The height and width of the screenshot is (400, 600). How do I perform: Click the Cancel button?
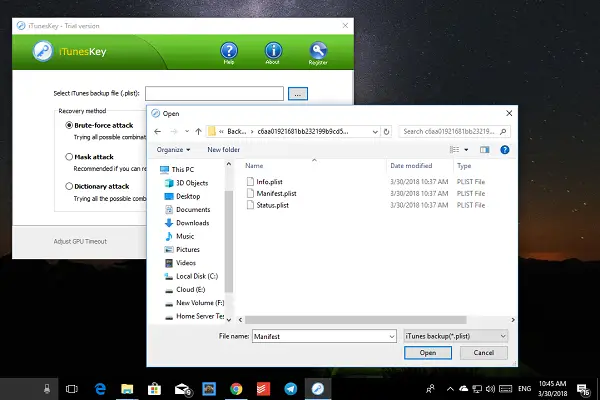484,353
